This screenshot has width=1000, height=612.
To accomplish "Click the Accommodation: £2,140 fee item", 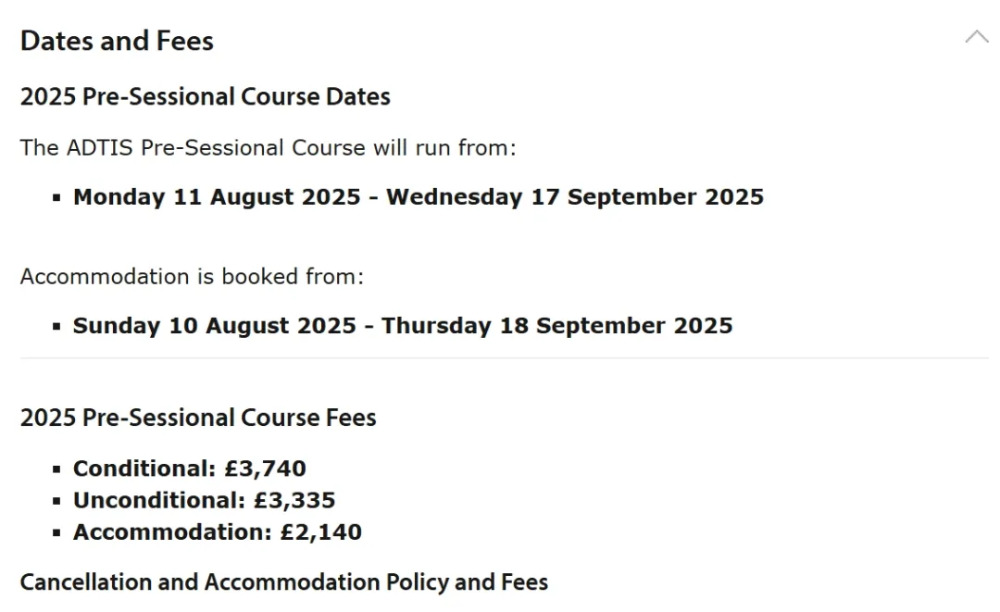I will click(217, 532).
